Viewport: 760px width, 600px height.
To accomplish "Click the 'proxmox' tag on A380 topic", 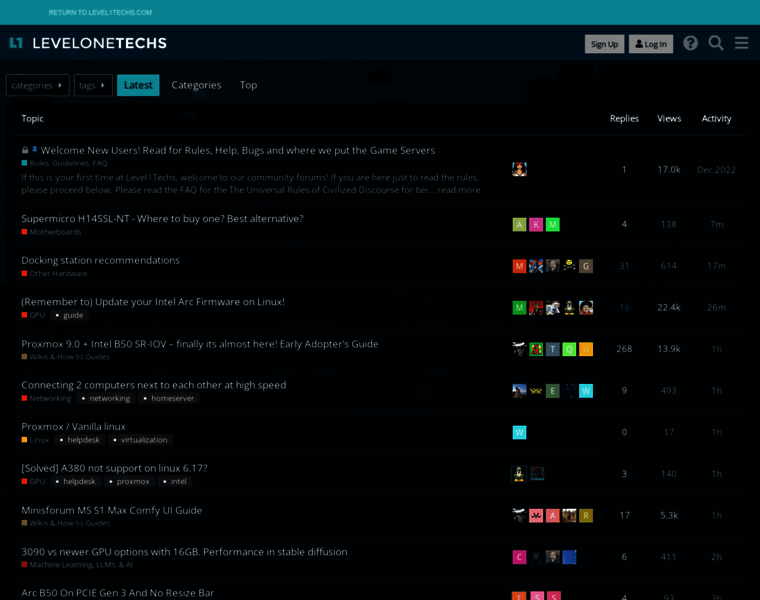I will pyautogui.click(x=129, y=482).
